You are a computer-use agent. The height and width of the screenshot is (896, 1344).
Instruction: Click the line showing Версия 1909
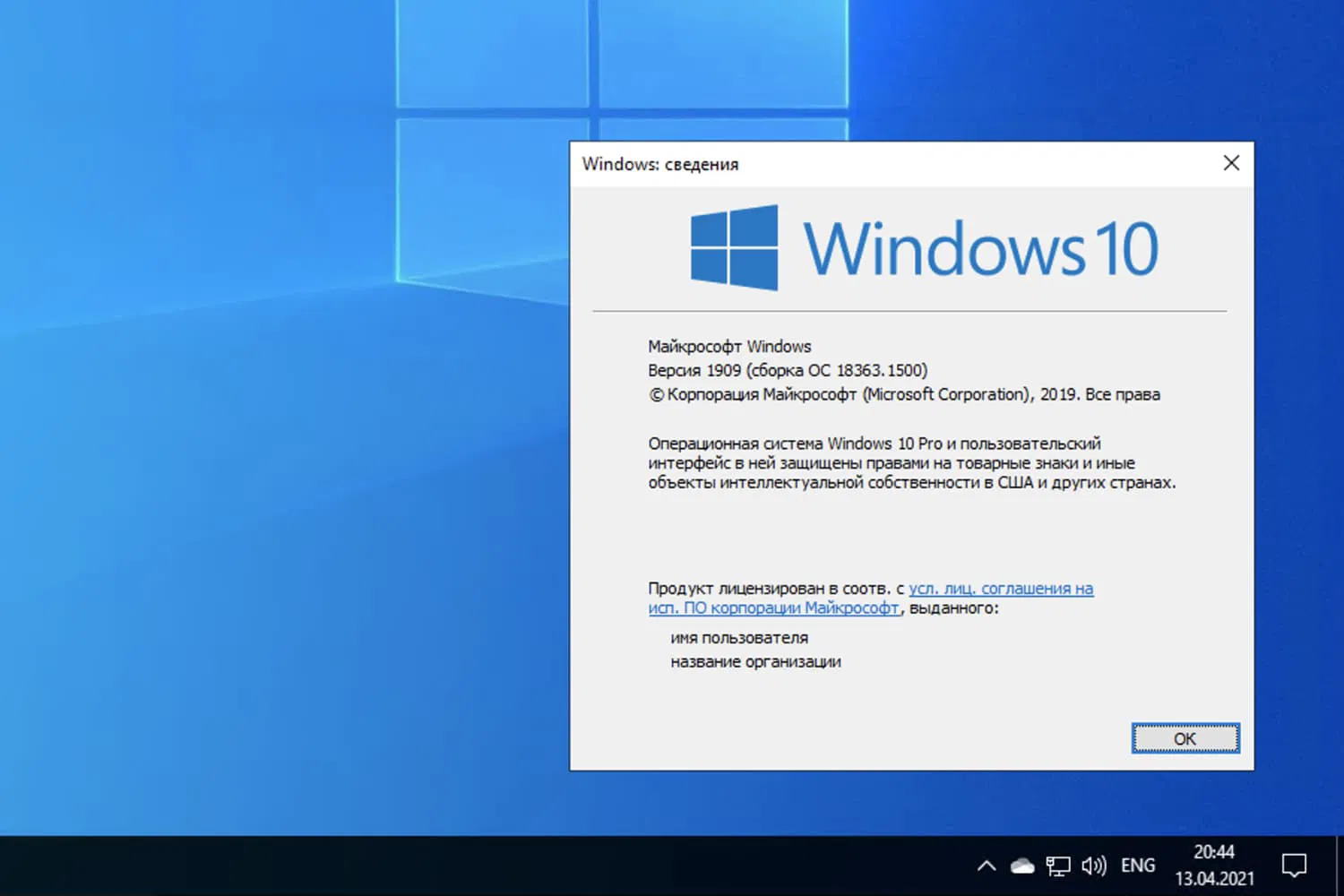pos(787,369)
